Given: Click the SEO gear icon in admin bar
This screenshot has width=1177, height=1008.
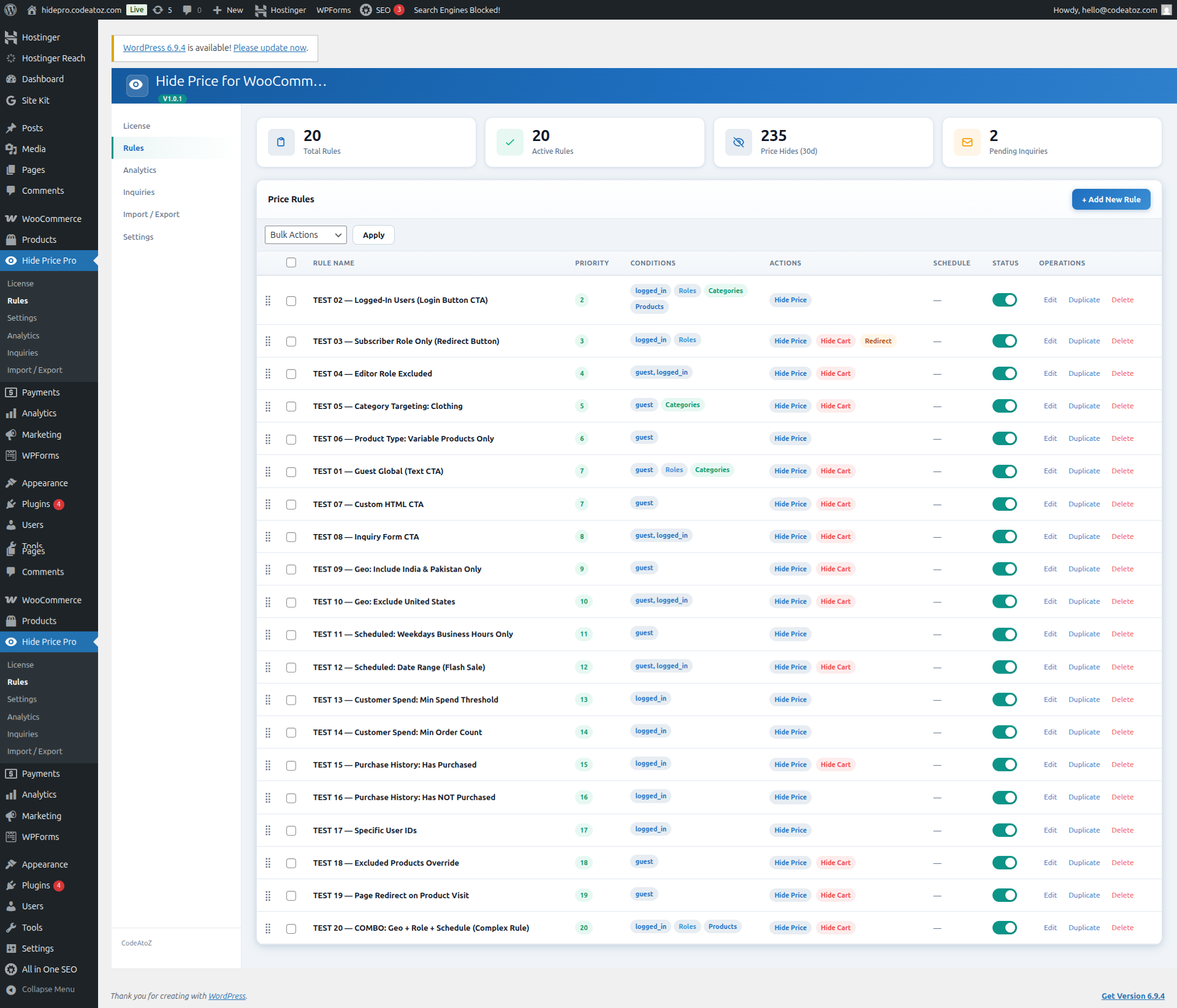Looking at the screenshot, I should [366, 10].
